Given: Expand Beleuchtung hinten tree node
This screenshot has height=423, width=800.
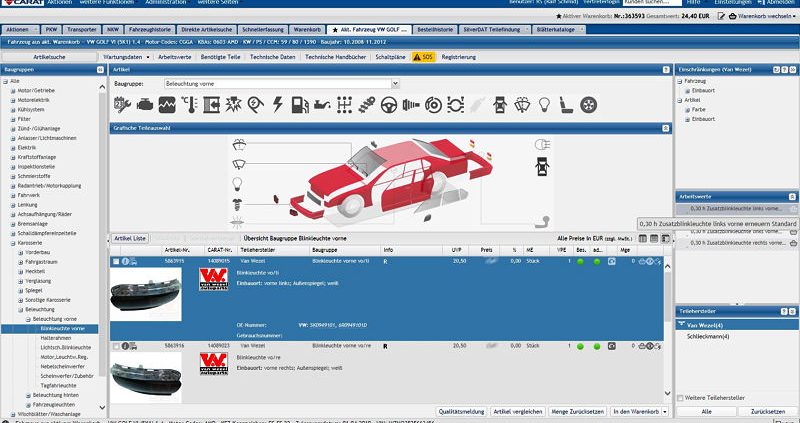Looking at the screenshot, I should tap(29, 395).
